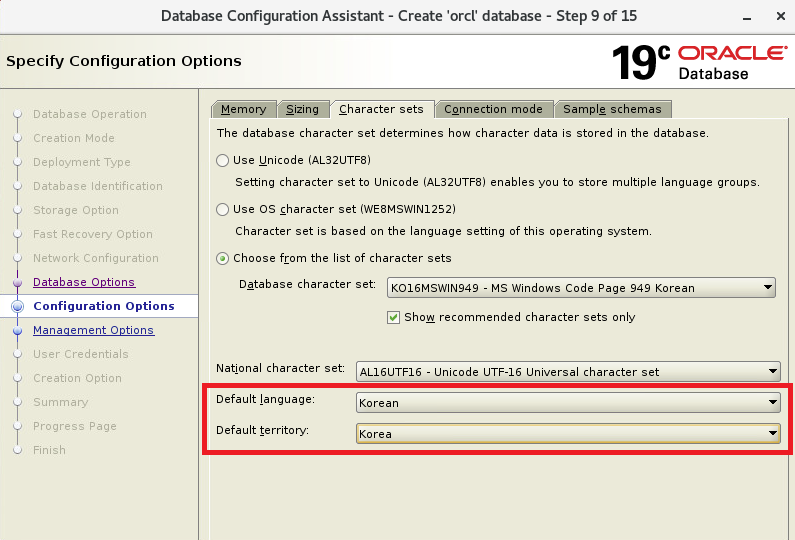The image size is (795, 540).
Task: Go to the Database Options step link
Action: pyautogui.click(x=84, y=282)
